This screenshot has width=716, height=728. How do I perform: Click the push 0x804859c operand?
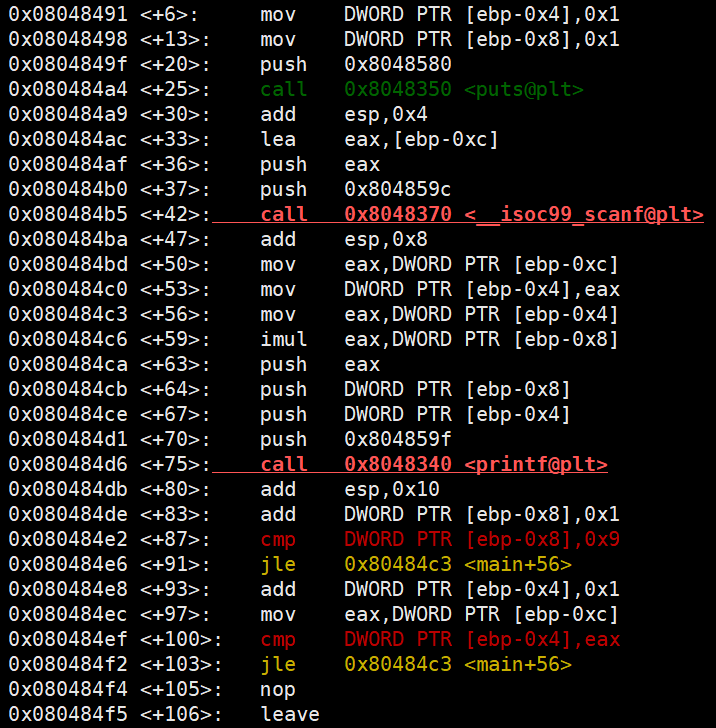pos(397,189)
